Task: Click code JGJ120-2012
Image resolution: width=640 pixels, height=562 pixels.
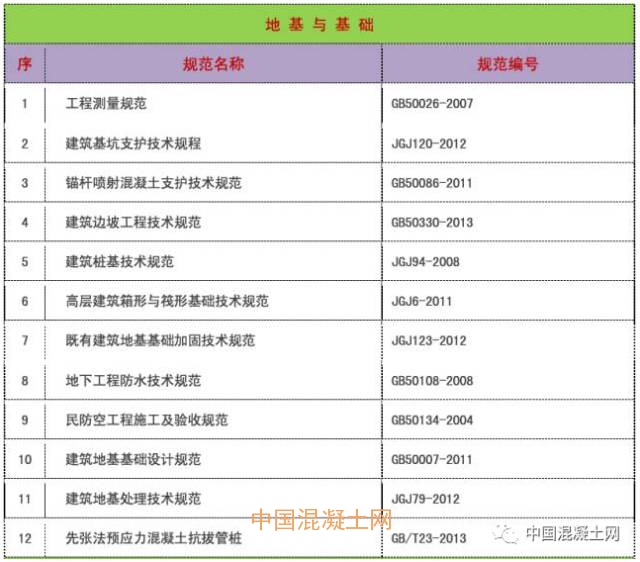Action: coord(429,144)
